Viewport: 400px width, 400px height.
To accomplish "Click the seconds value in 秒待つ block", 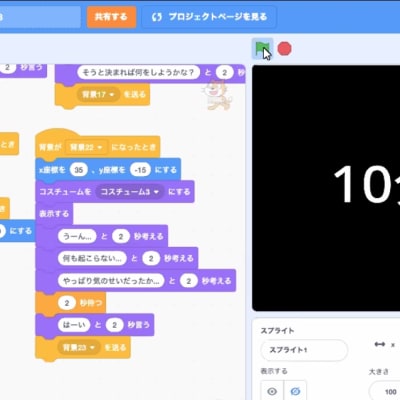I will coord(67,303).
